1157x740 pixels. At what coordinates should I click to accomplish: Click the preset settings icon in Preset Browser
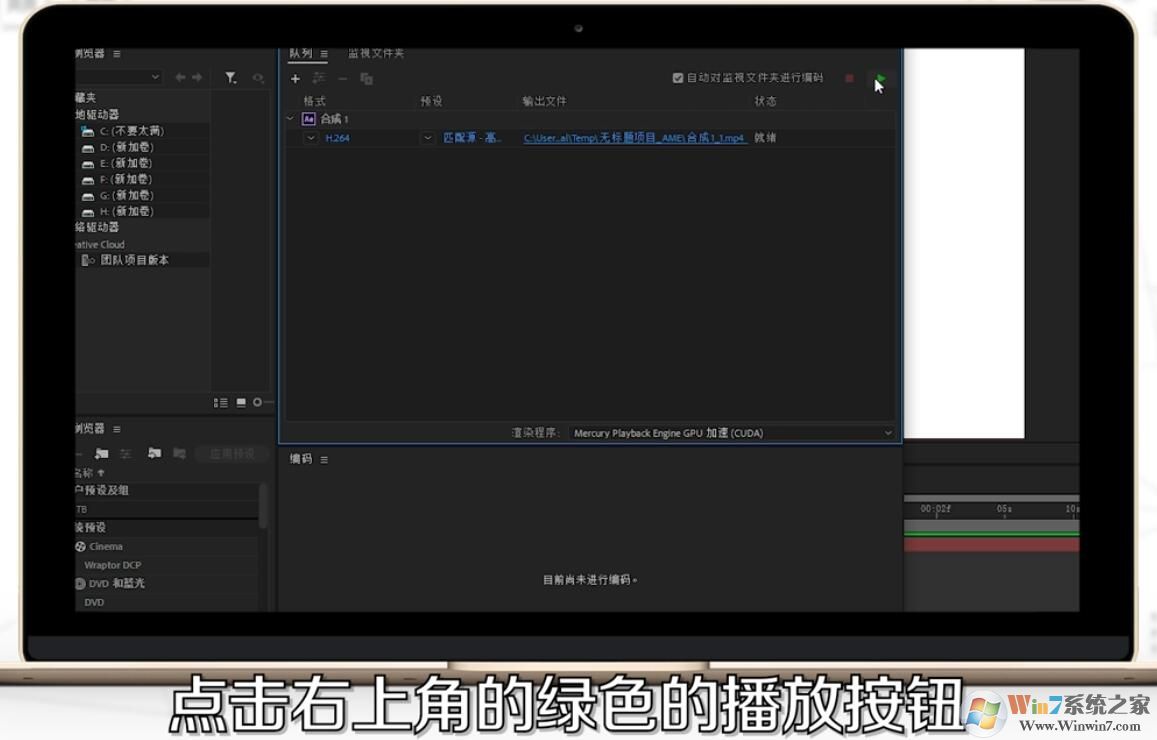pyautogui.click(x=126, y=453)
